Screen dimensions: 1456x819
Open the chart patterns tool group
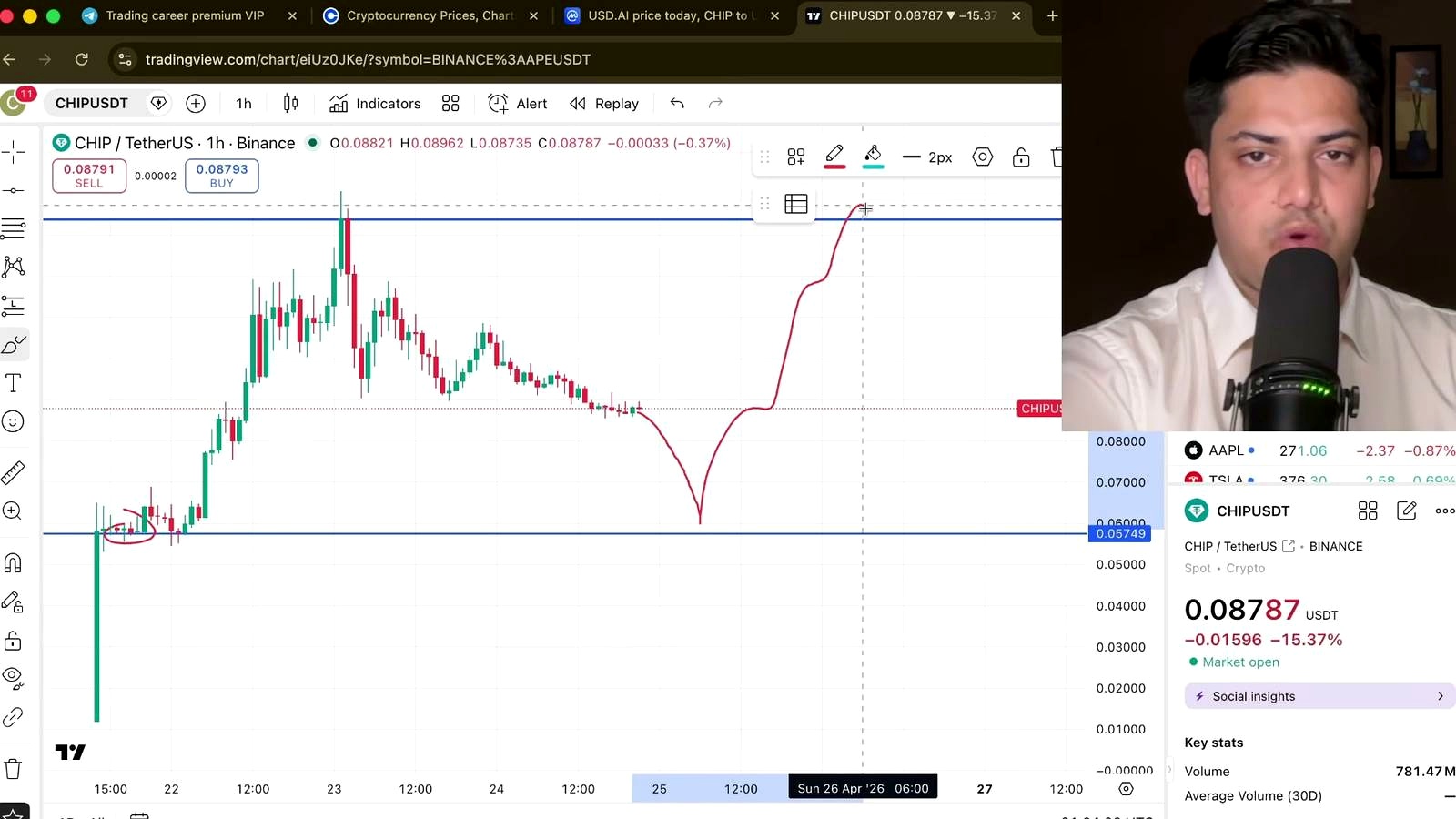coord(14,267)
